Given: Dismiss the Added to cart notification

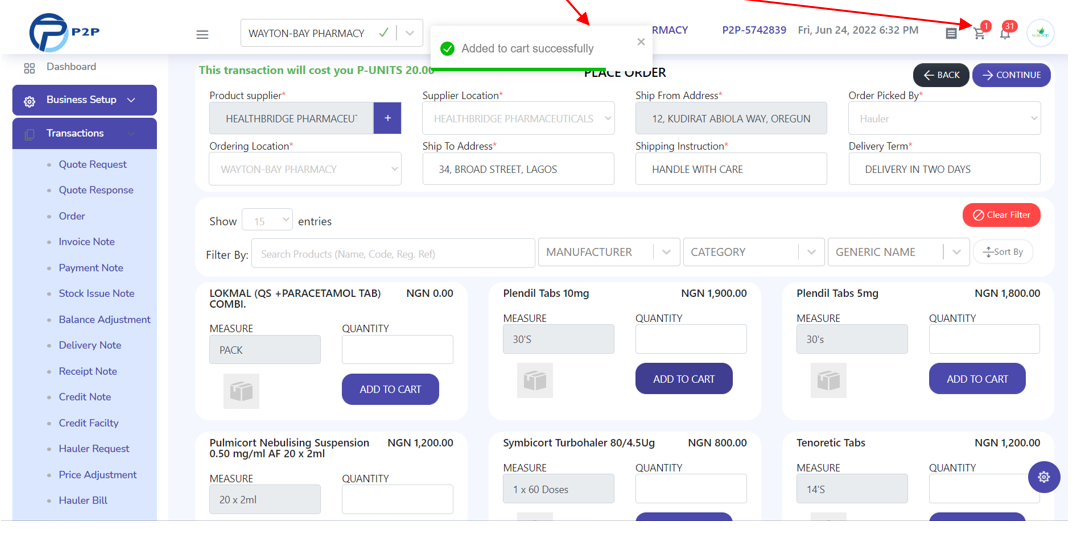Looking at the screenshot, I should (641, 42).
